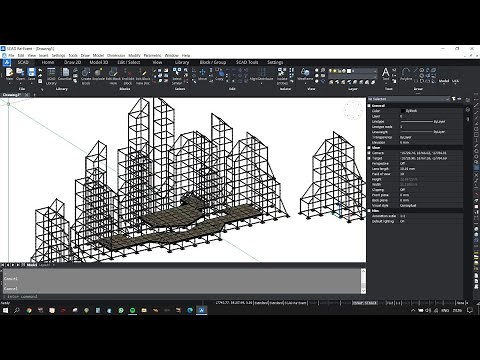This screenshot has width=480, height=360.
Task: Open the File menu
Action: tap(11, 55)
